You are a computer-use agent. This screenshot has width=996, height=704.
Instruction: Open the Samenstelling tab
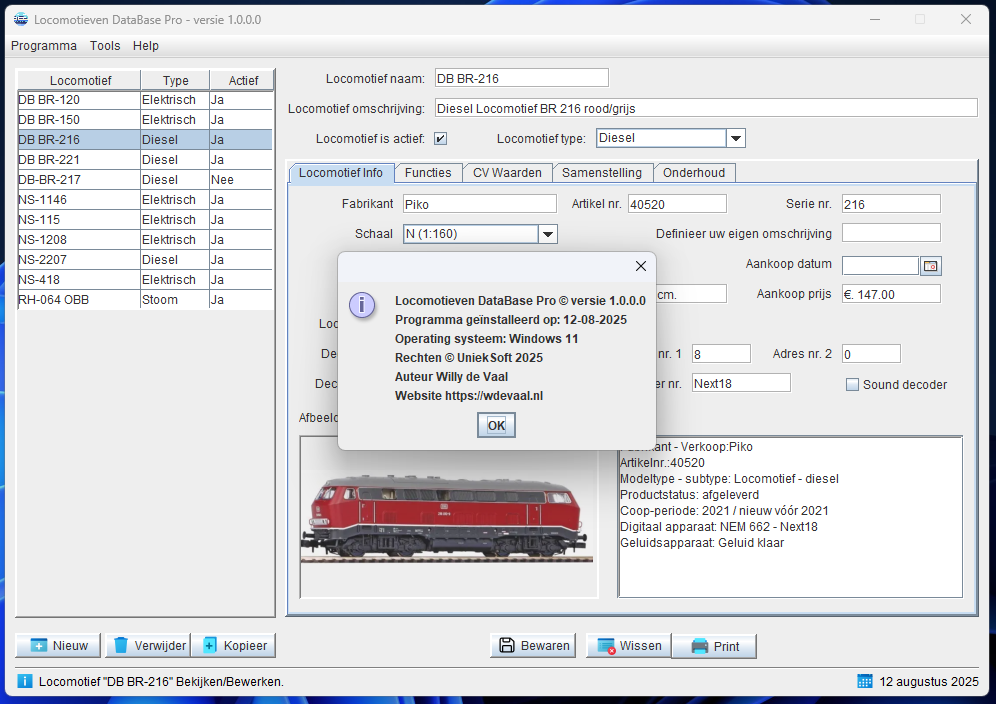pyautogui.click(x=602, y=173)
